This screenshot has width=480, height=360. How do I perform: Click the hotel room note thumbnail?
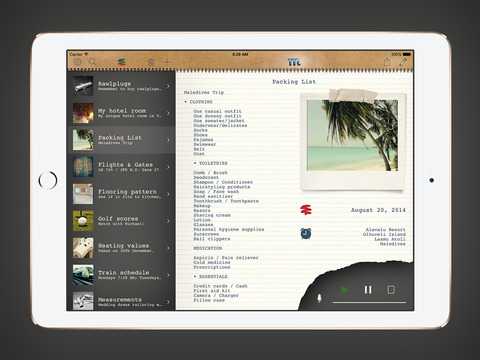point(83,113)
